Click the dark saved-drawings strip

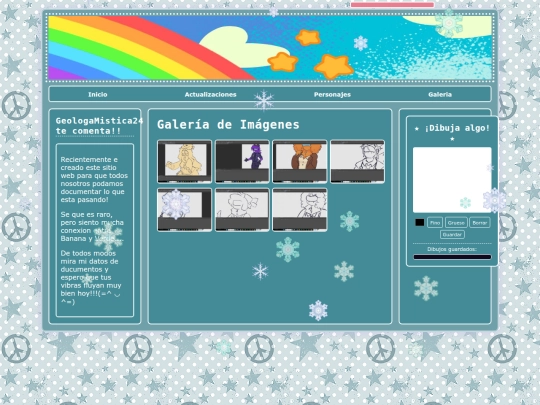pyautogui.click(x=452, y=257)
